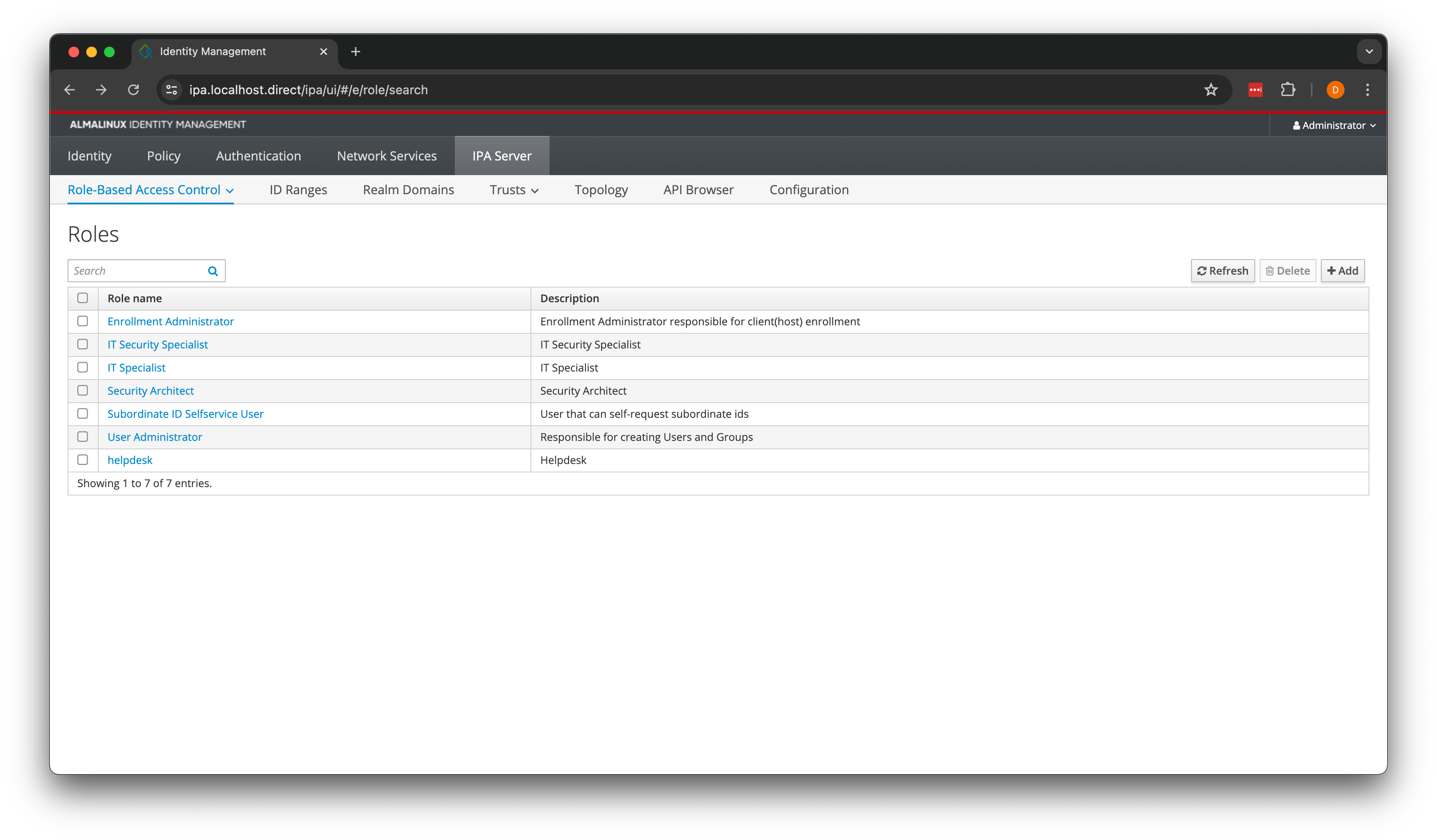Switch to the Identity tab

point(89,156)
